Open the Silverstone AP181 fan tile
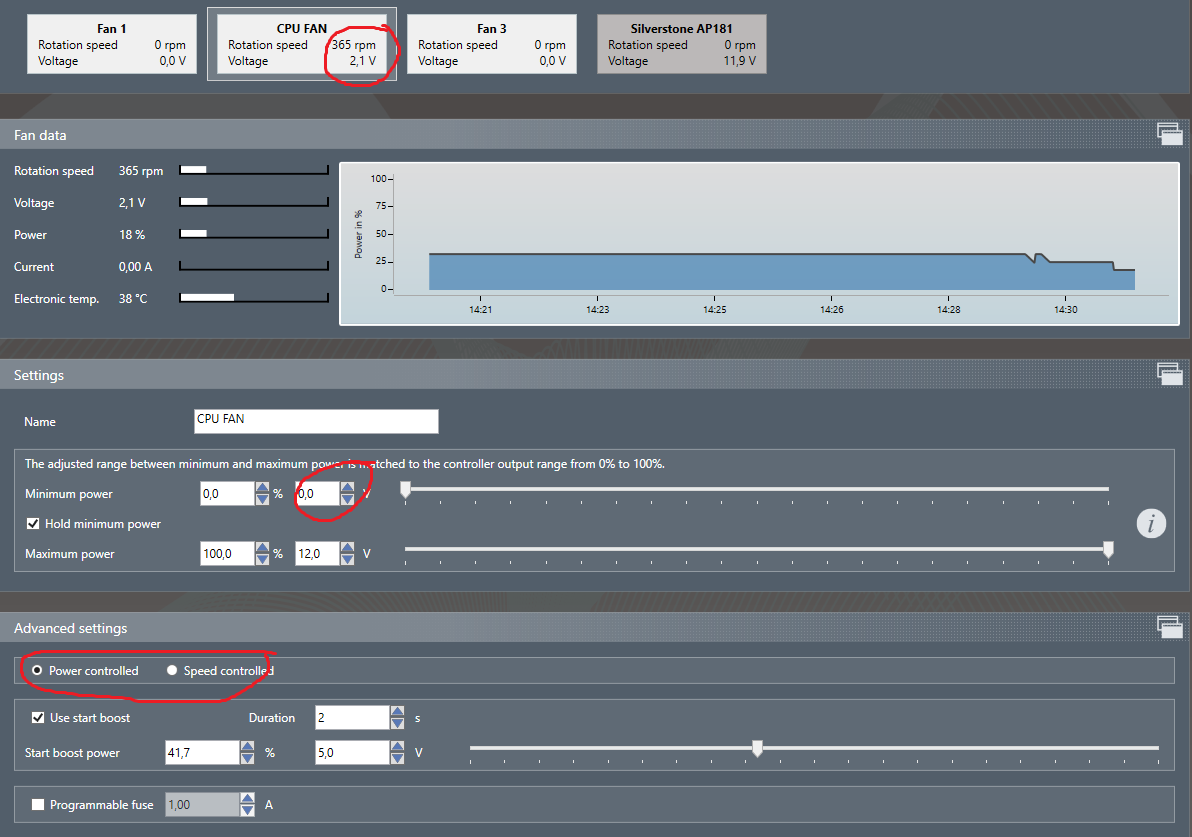This screenshot has width=1192, height=837. tap(681, 45)
